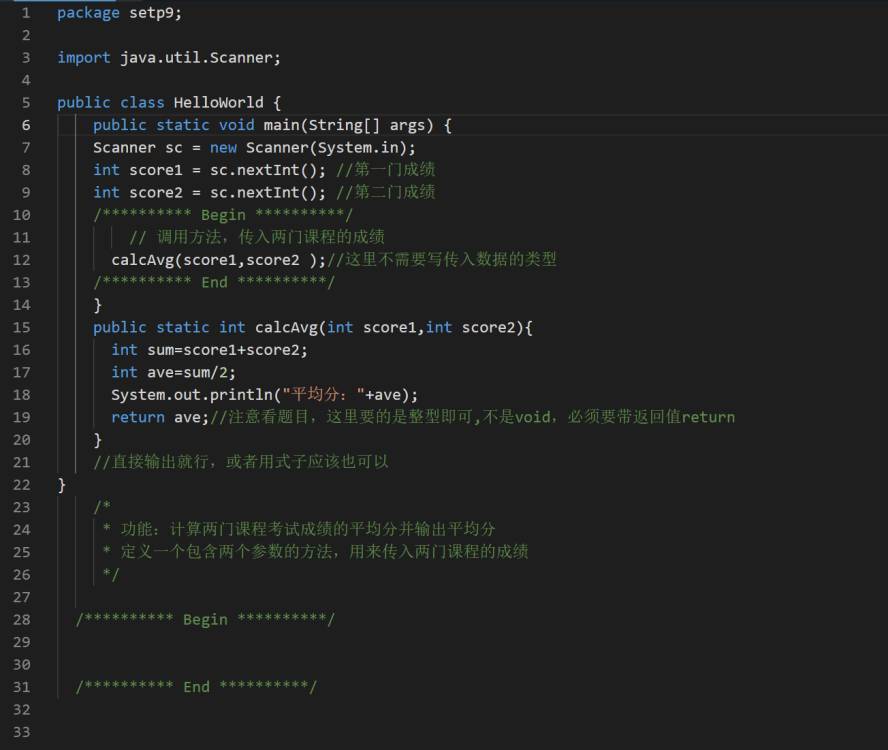Click line number 15 in the gutter
Viewport: 888px width, 750px height.
pyautogui.click(x=22, y=327)
